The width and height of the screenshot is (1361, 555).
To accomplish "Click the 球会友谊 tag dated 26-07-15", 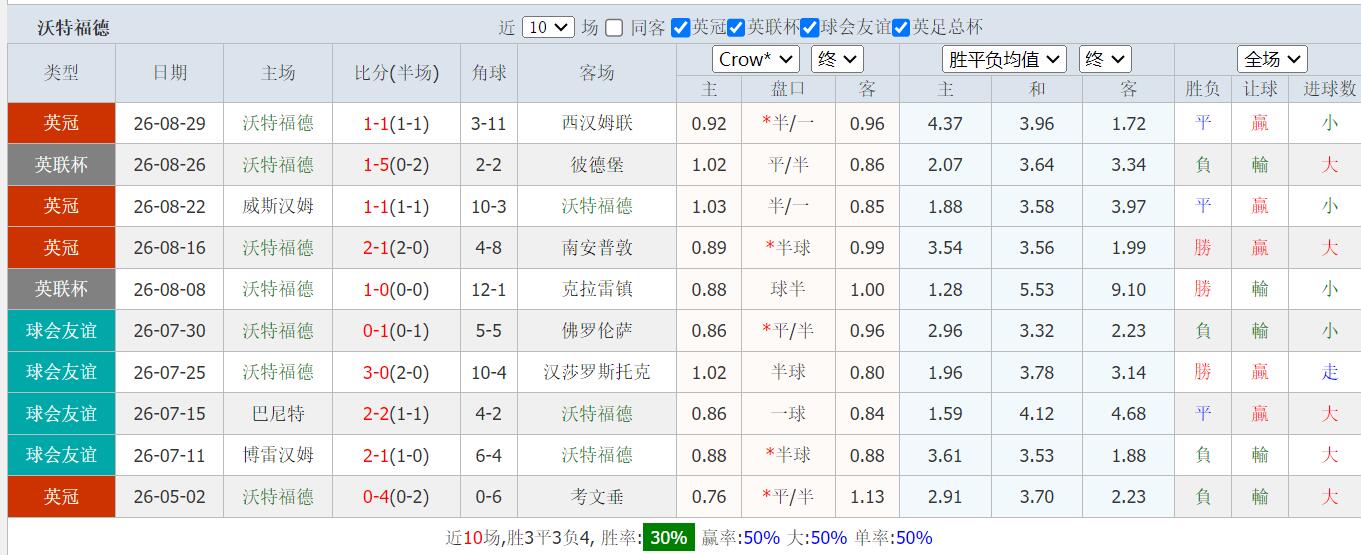I will (x=61, y=414).
